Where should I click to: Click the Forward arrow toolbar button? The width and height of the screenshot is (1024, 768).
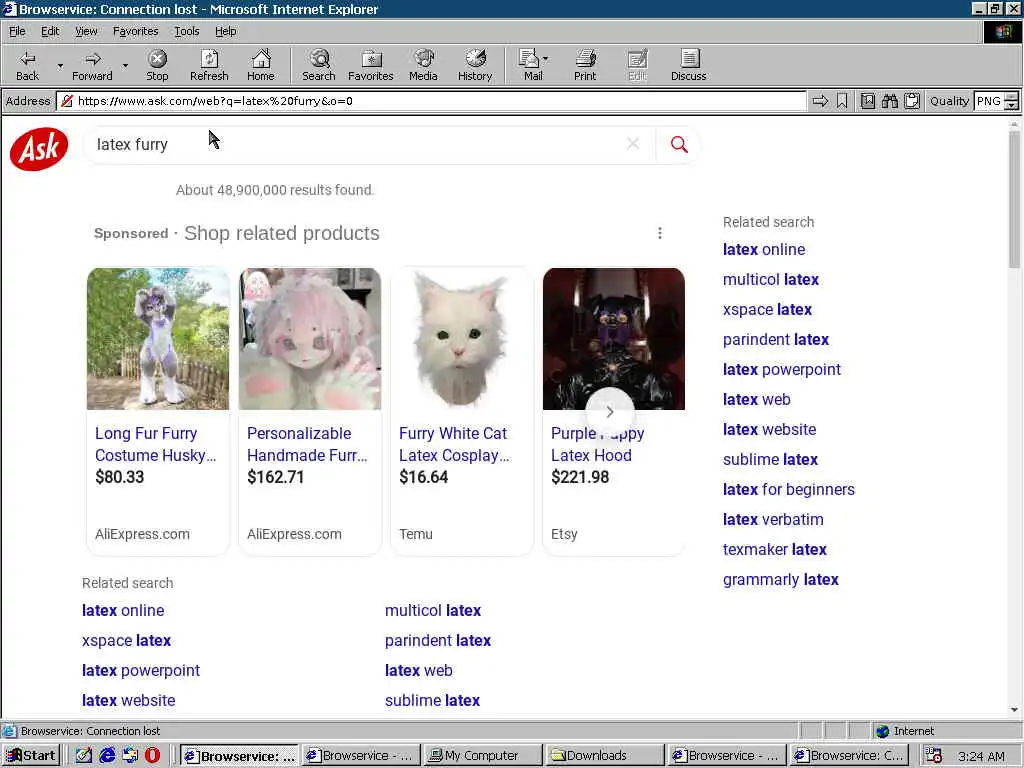92,65
